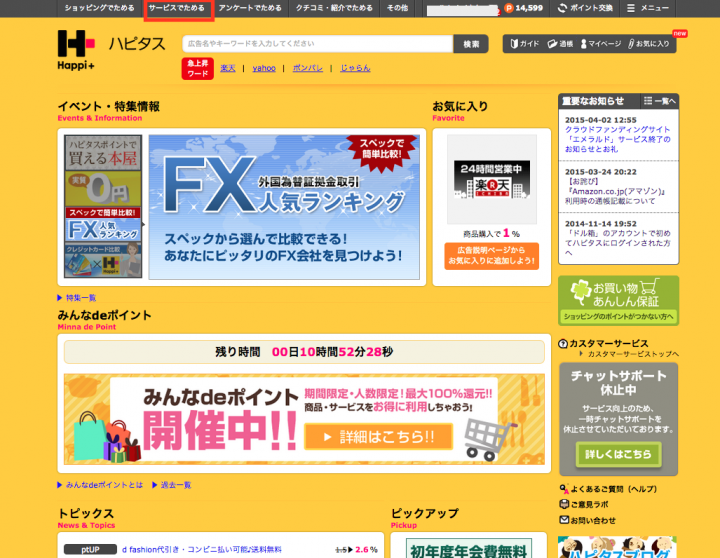Select その他 tab

(x=397, y=8)
